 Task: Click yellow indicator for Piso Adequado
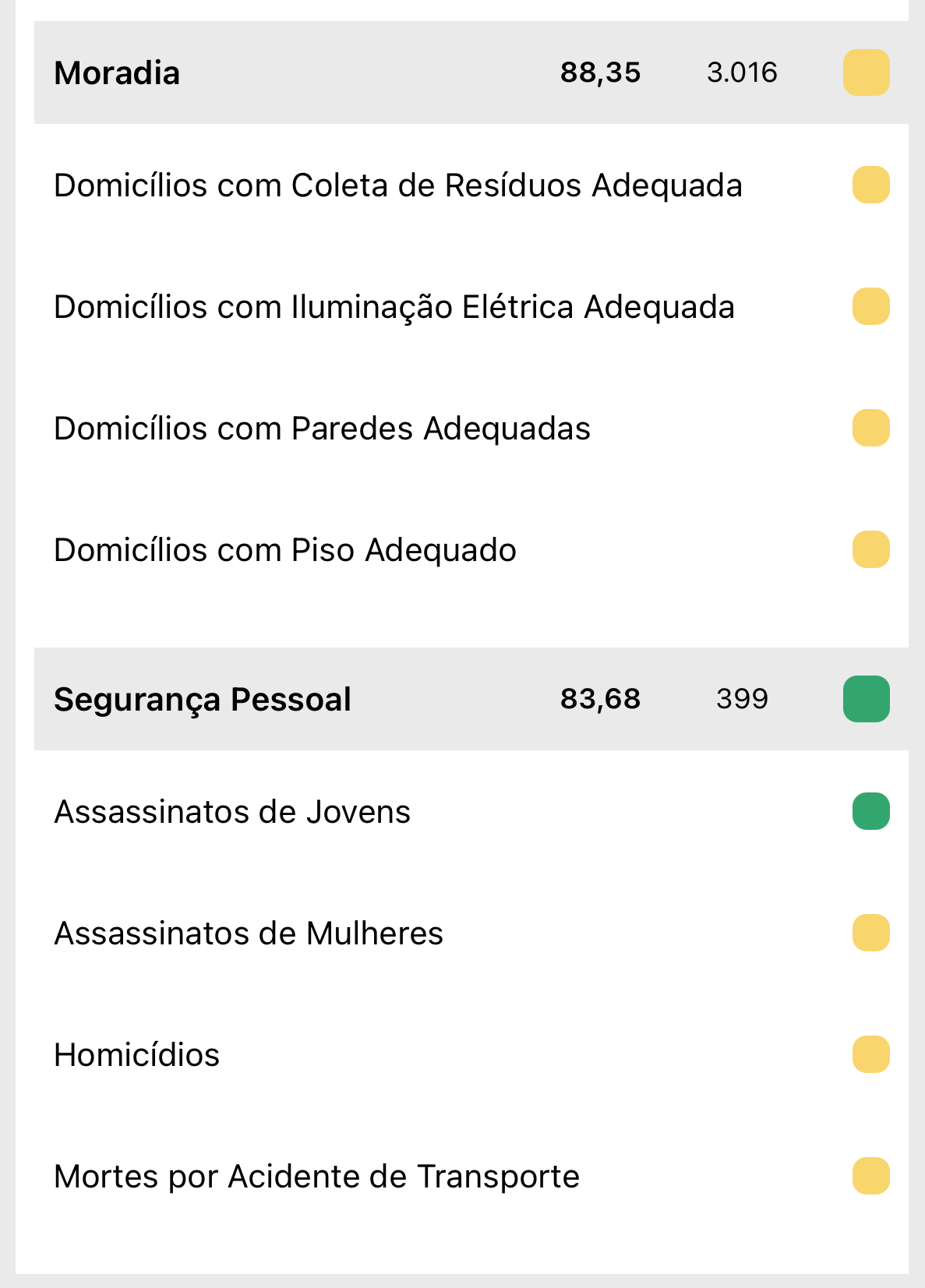tap(870, 549)
